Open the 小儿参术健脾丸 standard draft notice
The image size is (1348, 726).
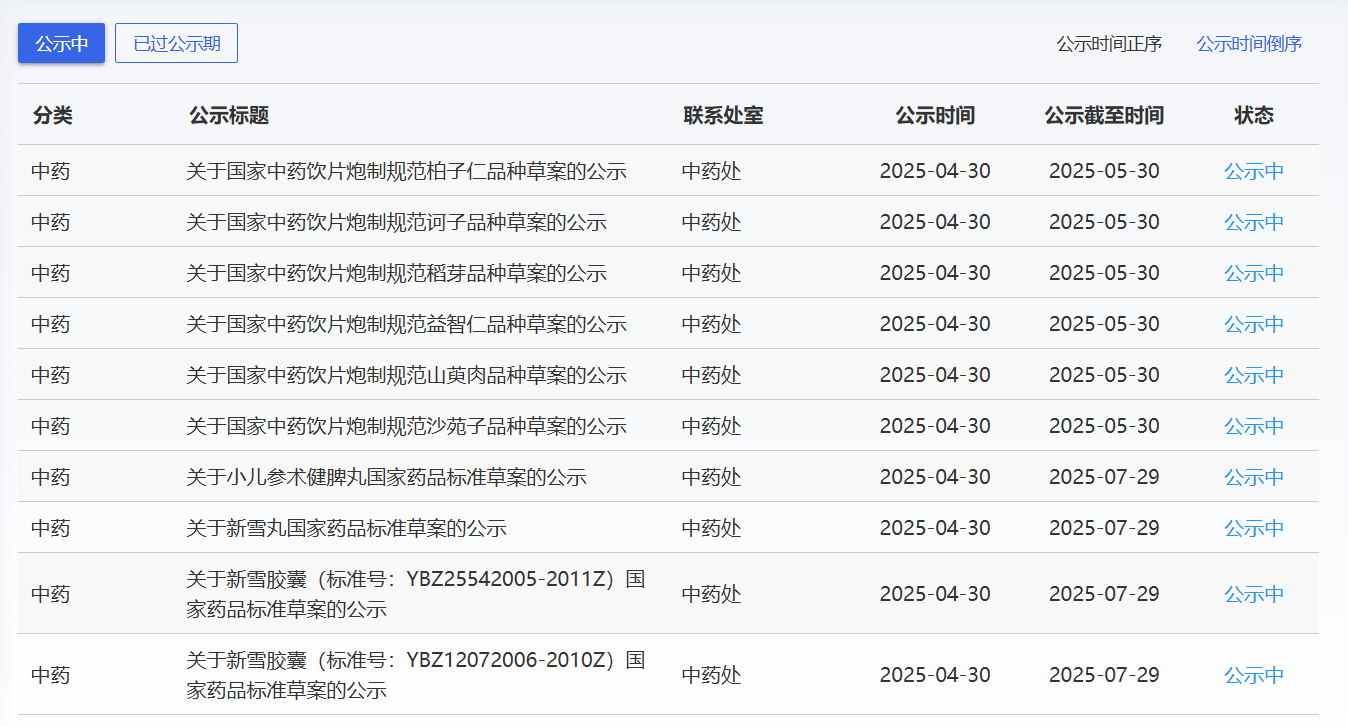coord(386,477)
